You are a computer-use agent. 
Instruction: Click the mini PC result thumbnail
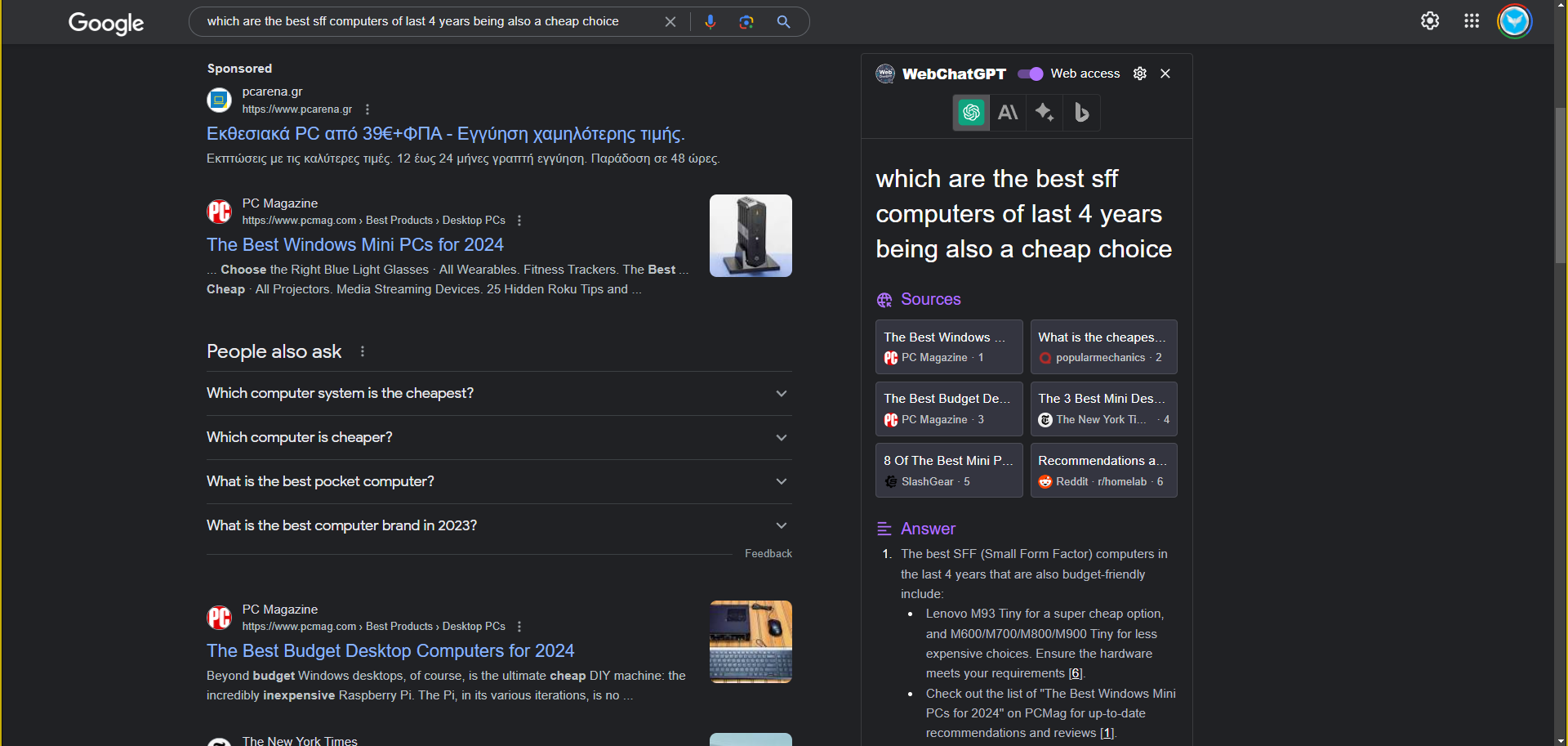click(751, 235)
